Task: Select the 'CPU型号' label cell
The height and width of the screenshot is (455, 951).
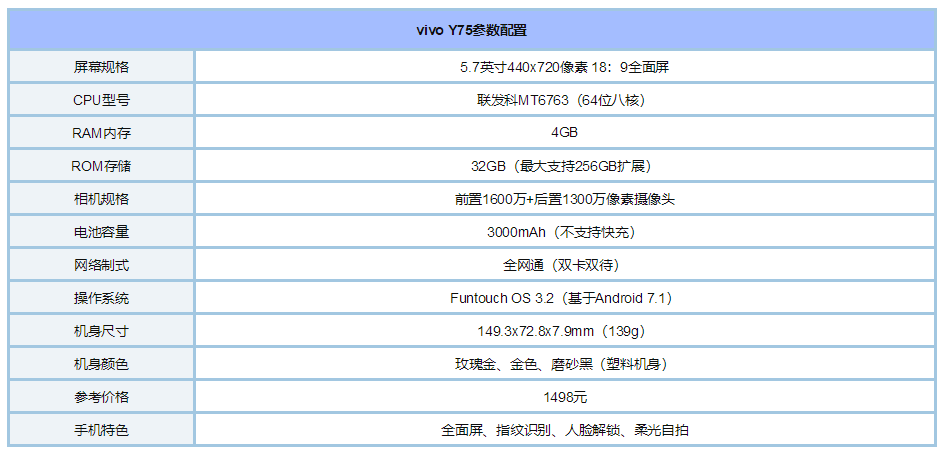Action: (x=101, y=99)
